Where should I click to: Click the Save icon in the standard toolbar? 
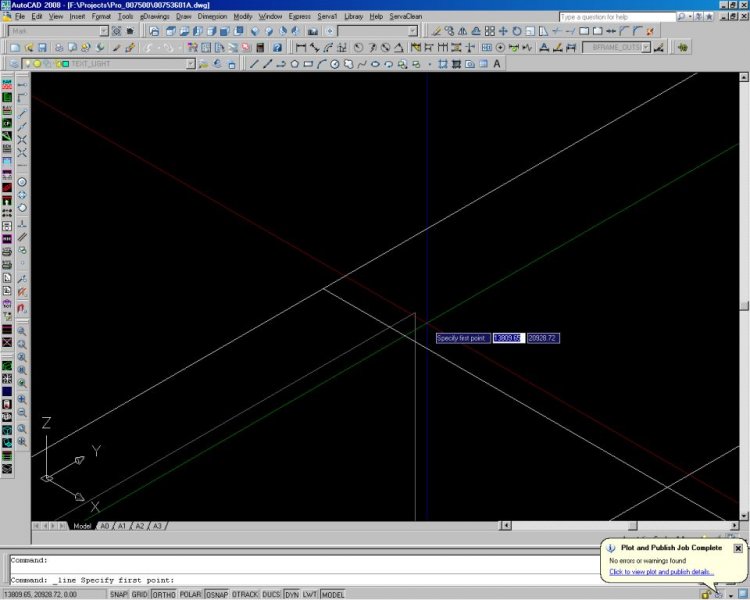point(43,47)
